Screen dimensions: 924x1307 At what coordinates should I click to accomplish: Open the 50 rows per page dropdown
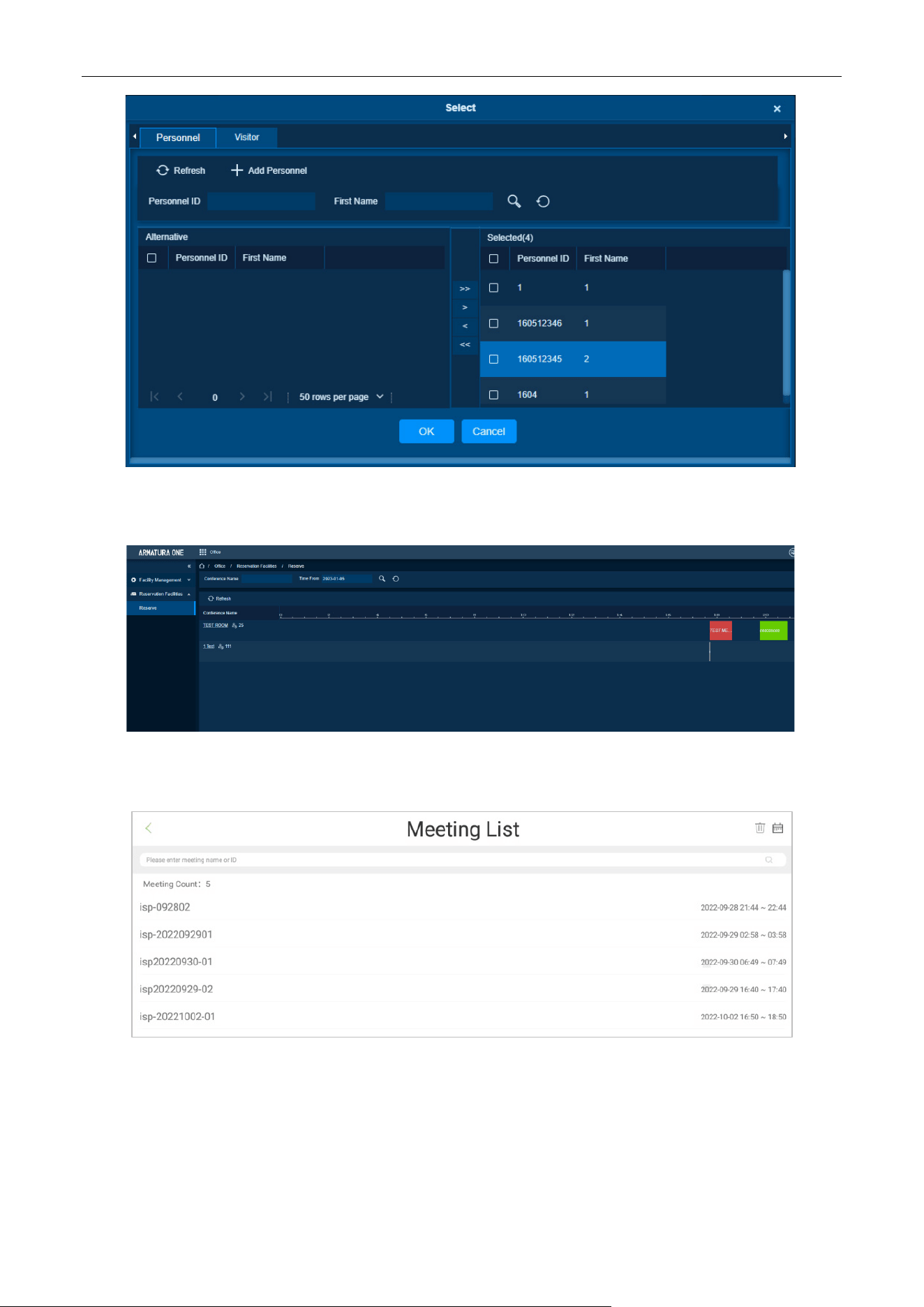(x=341, y=397)
